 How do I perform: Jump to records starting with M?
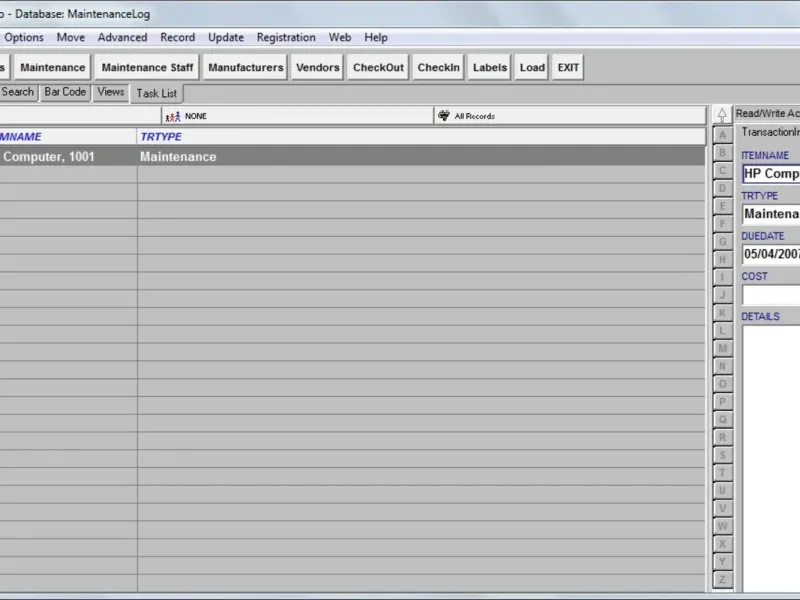tap(722, 348)
